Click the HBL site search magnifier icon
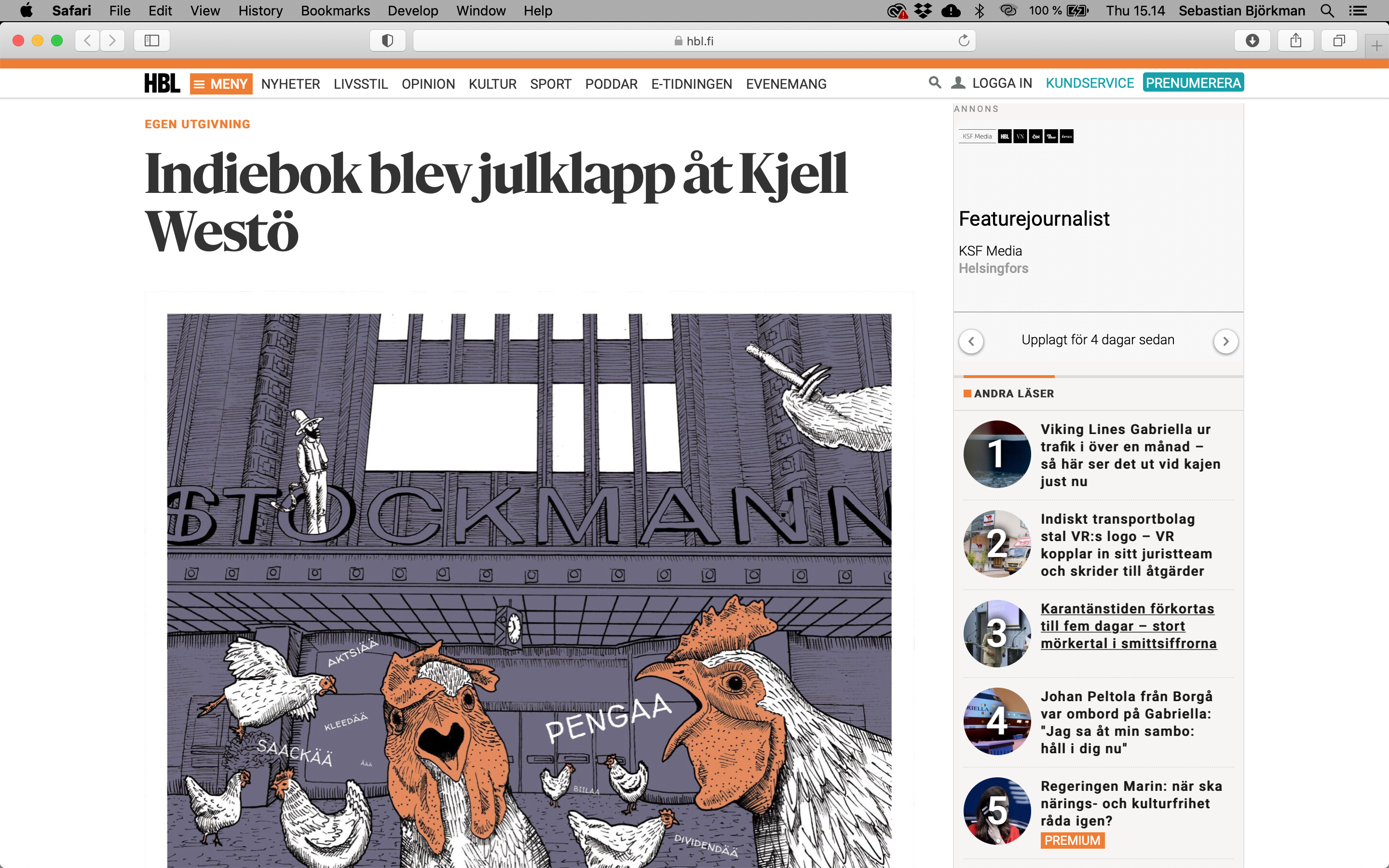This screenshot has height=868, width=1389. (x=934, y=83)
